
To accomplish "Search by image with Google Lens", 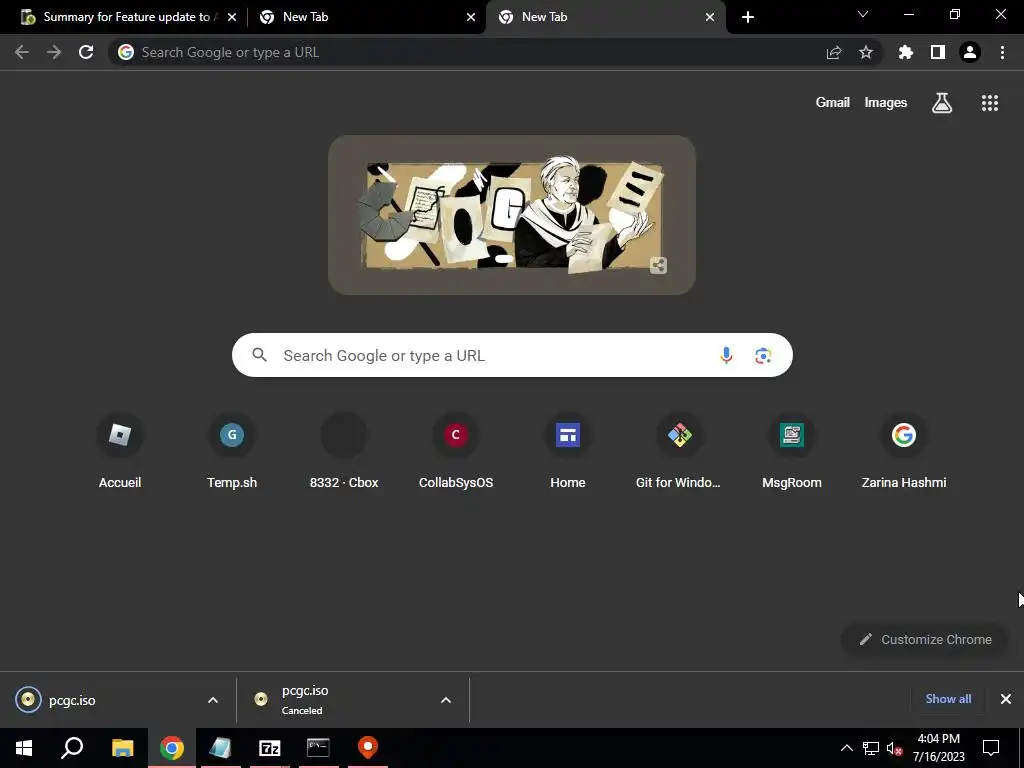I will [763, 355].
